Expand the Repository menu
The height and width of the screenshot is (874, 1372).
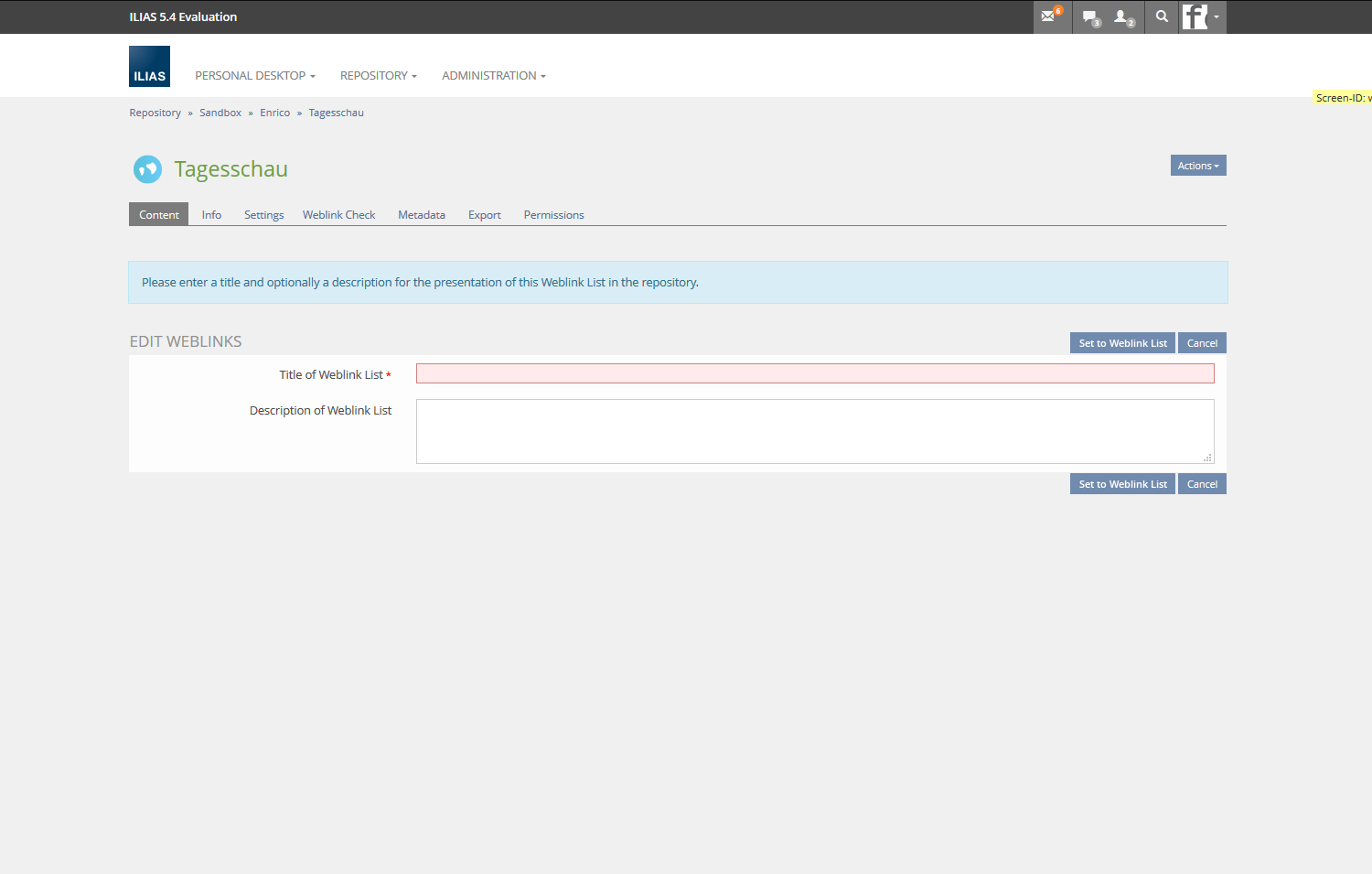(378, 76)
